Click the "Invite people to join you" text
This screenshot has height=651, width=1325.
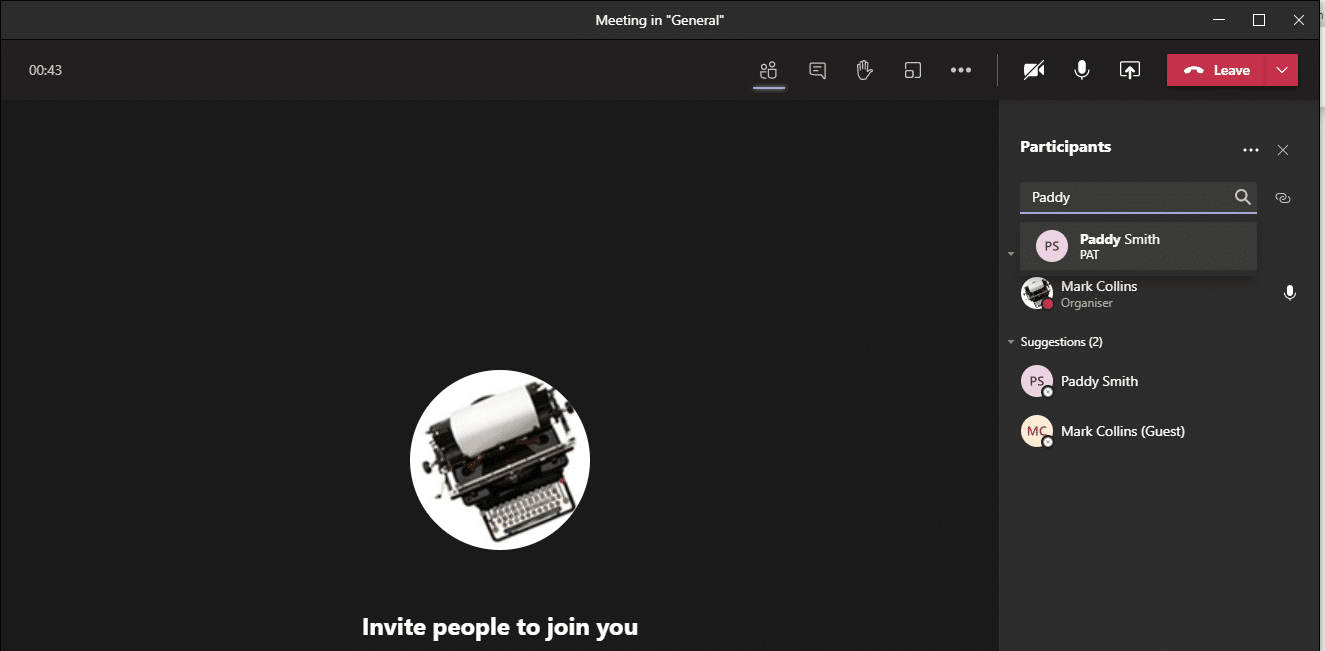[x=500, y=627]
